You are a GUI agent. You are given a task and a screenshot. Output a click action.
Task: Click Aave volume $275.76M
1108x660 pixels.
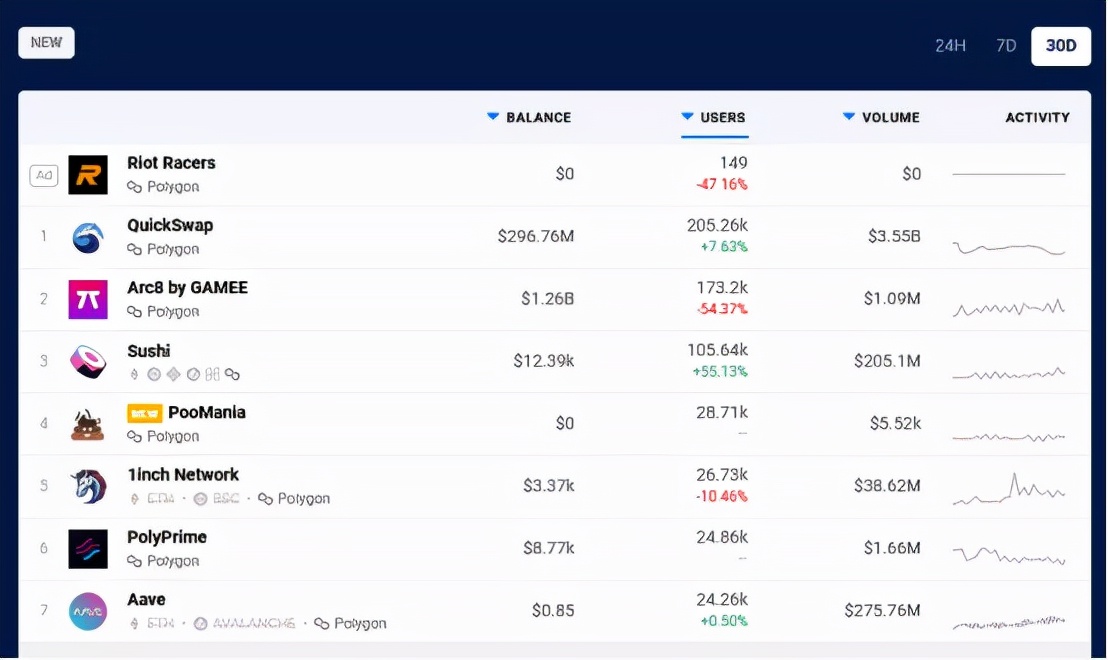click(882, 611)
